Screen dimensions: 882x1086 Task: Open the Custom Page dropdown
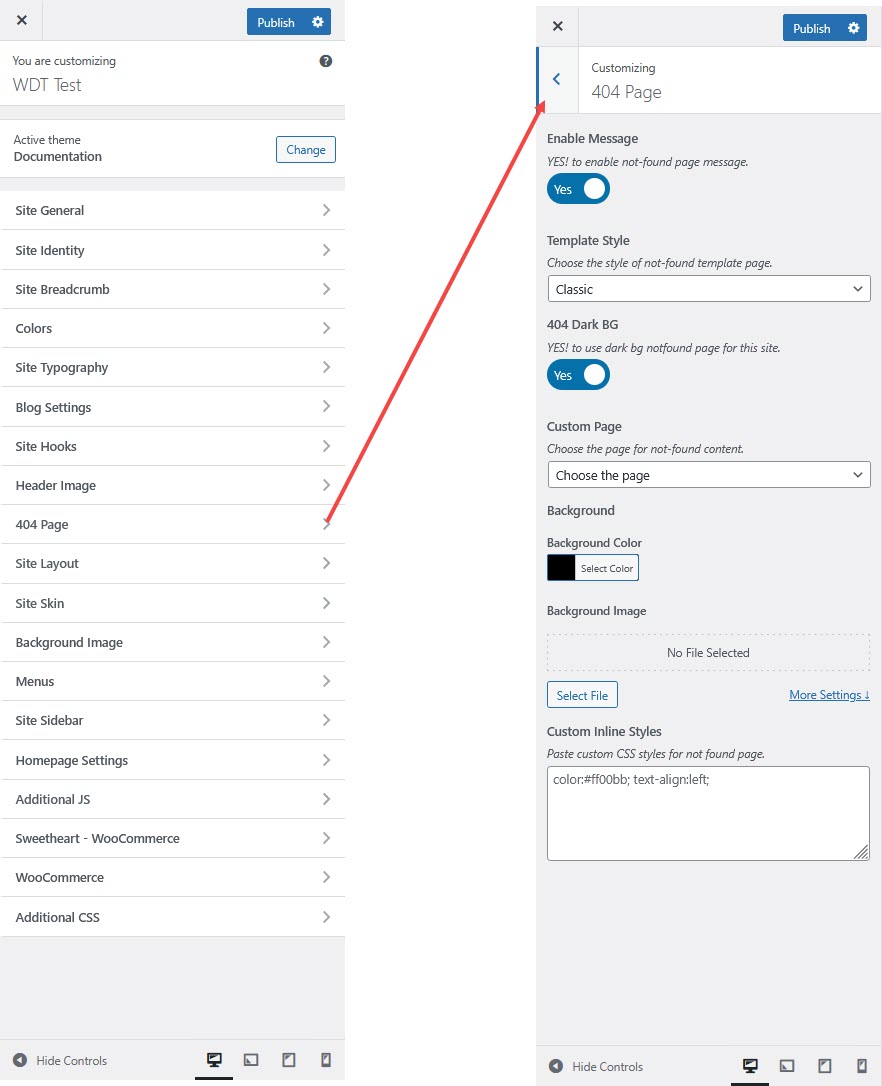709,475
